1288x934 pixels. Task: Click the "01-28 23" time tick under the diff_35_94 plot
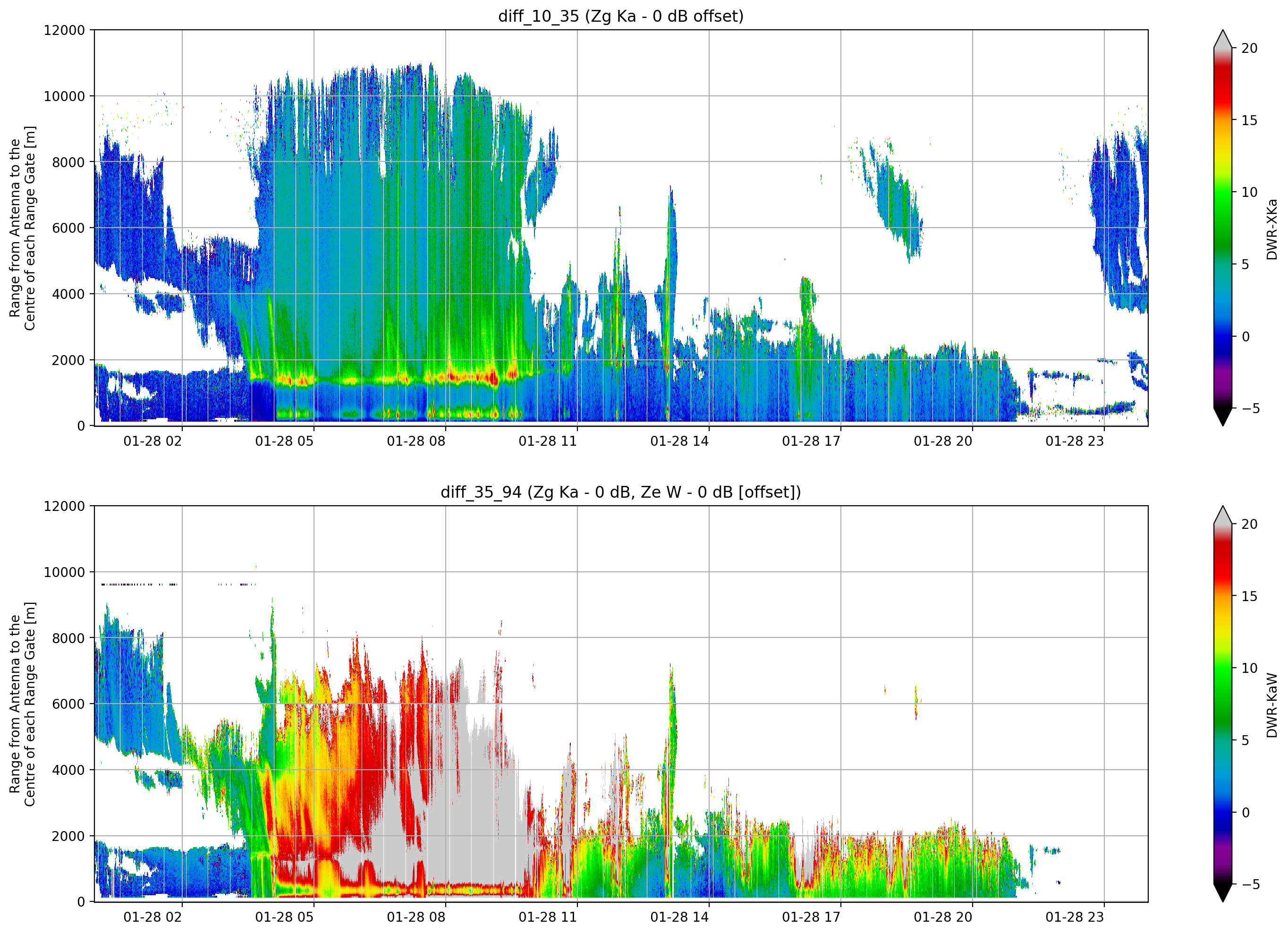click(1075, 917)
